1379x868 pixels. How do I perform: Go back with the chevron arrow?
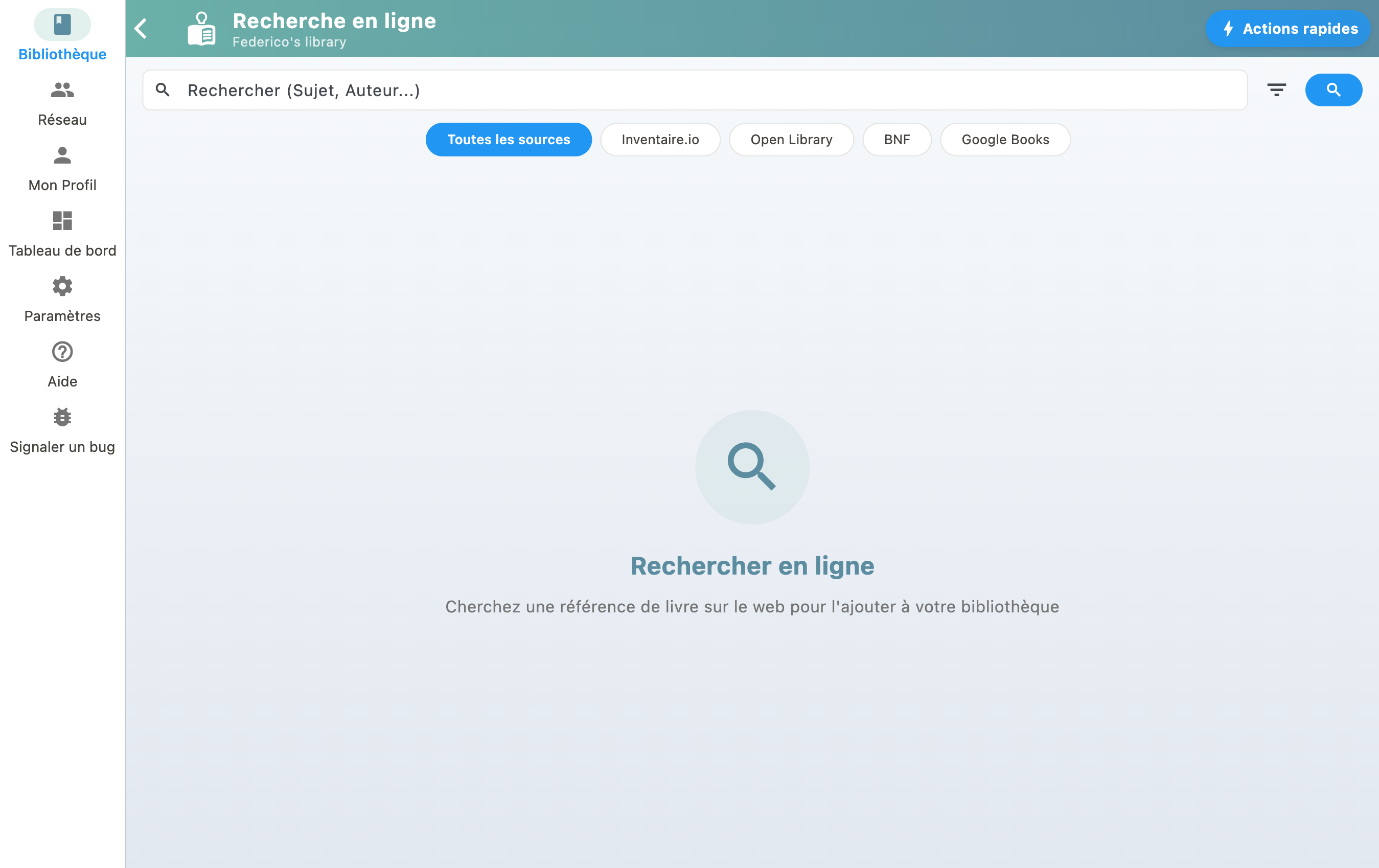[x=141, y=29]
